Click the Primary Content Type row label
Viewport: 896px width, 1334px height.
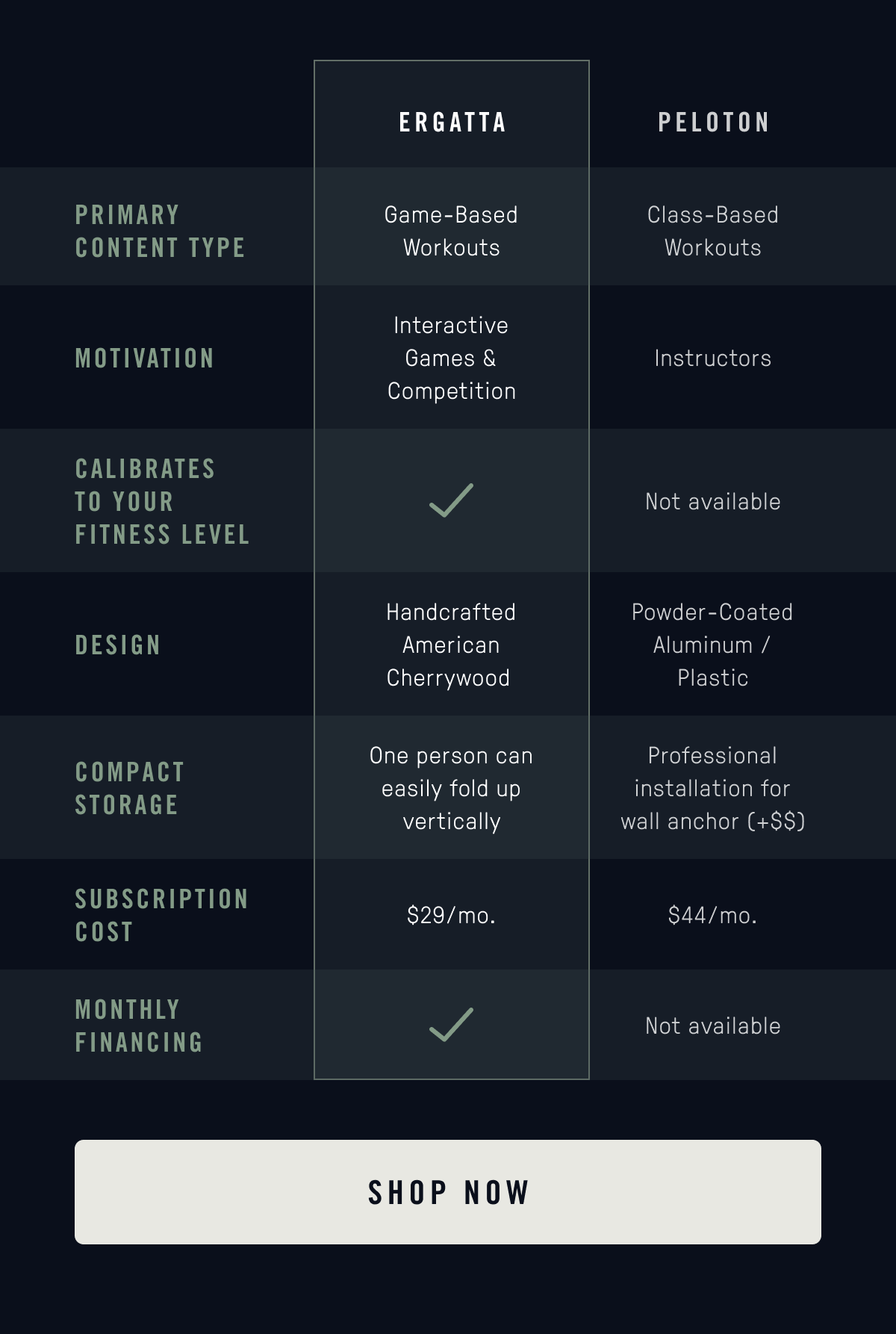(160, 231)
